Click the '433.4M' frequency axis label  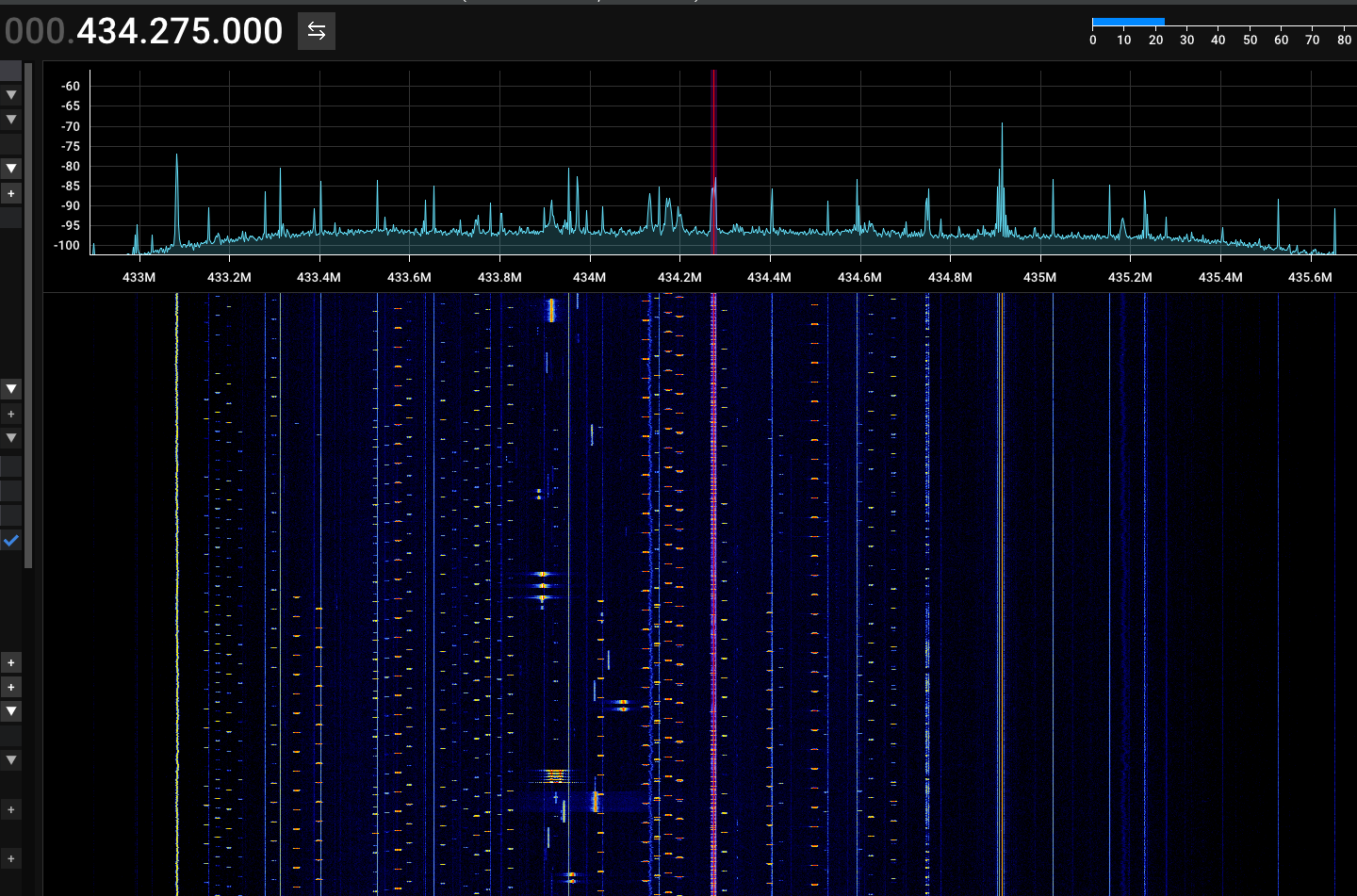[319, 277]
